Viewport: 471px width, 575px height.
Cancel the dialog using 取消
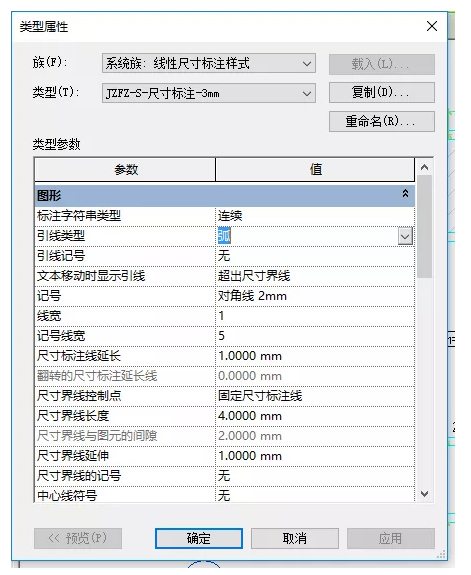pos(295,538)
